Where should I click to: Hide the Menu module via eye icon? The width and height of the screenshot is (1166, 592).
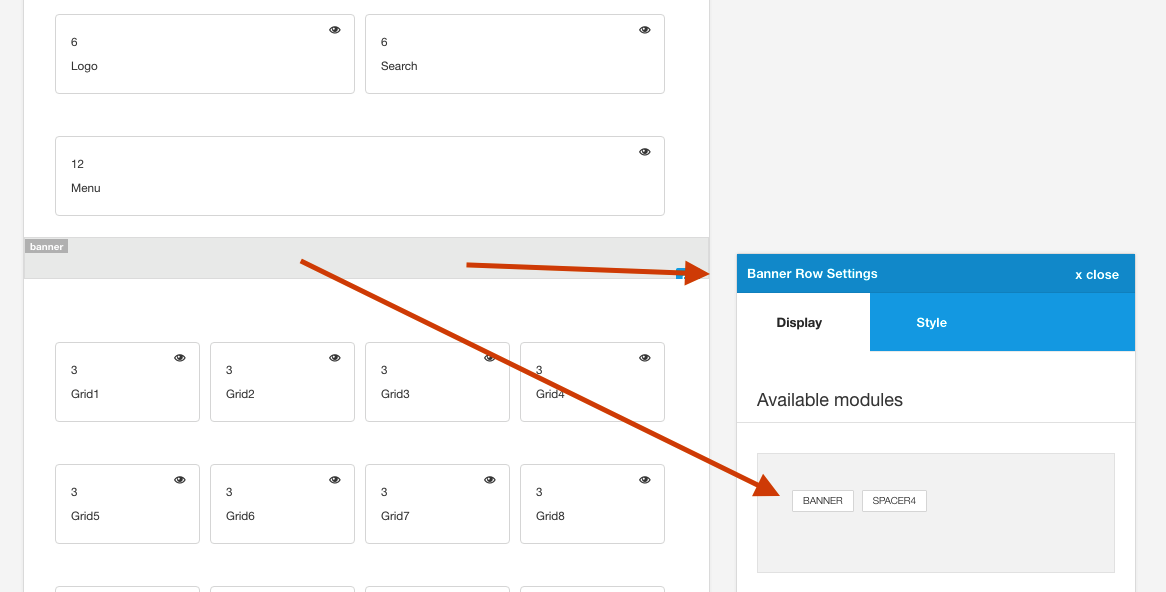(x=645, y=152)
